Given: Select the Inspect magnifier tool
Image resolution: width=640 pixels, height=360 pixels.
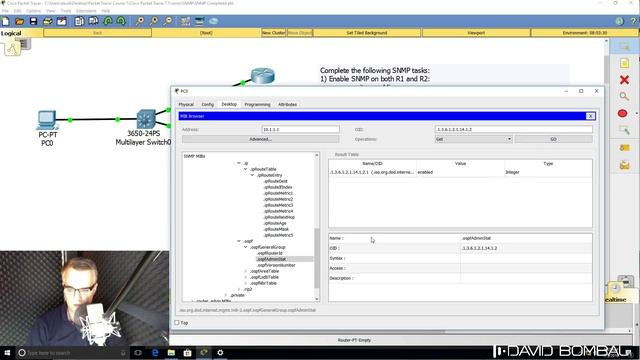Looking at the screenshot, I should pos(624,96).
